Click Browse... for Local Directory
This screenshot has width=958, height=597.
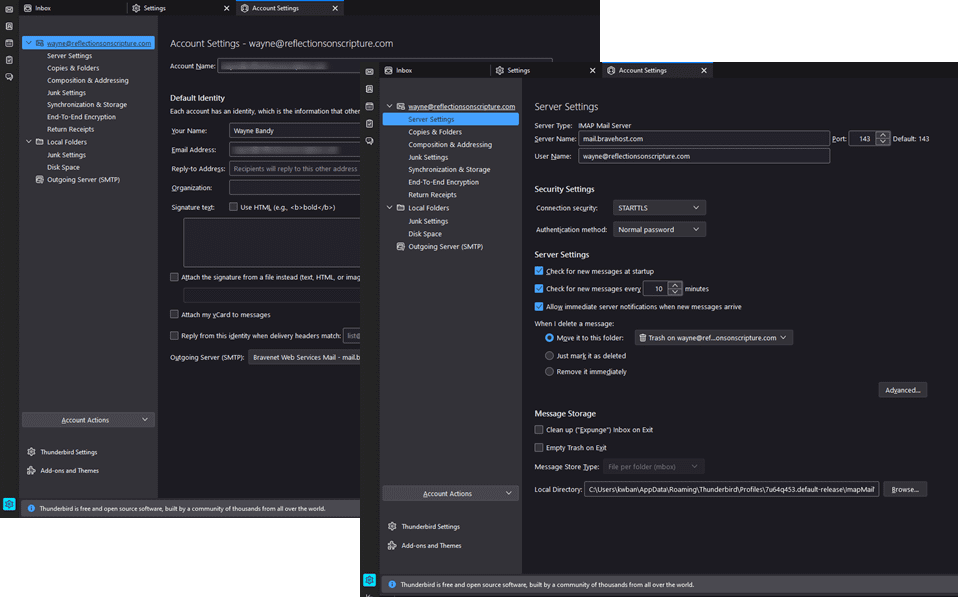click(905, 489)
